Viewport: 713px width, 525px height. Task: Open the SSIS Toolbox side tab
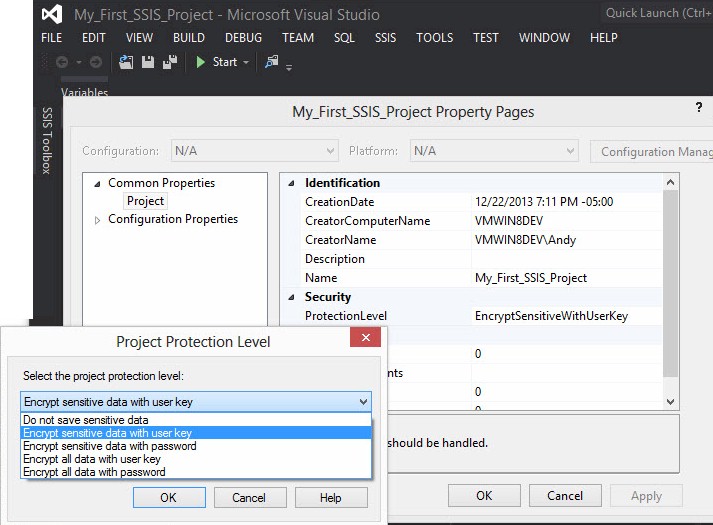click(x=47, y=140)
